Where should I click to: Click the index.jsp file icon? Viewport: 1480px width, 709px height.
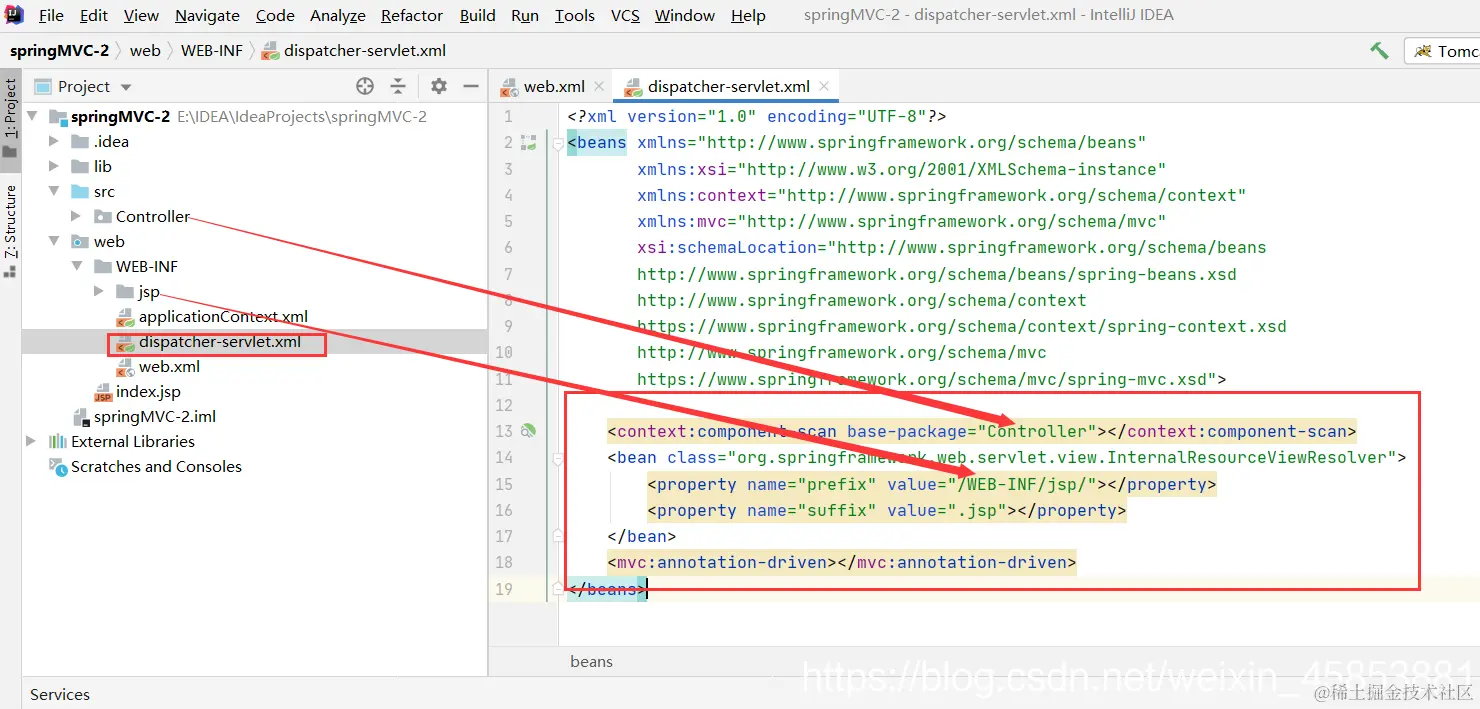click(x=103, y=392)
